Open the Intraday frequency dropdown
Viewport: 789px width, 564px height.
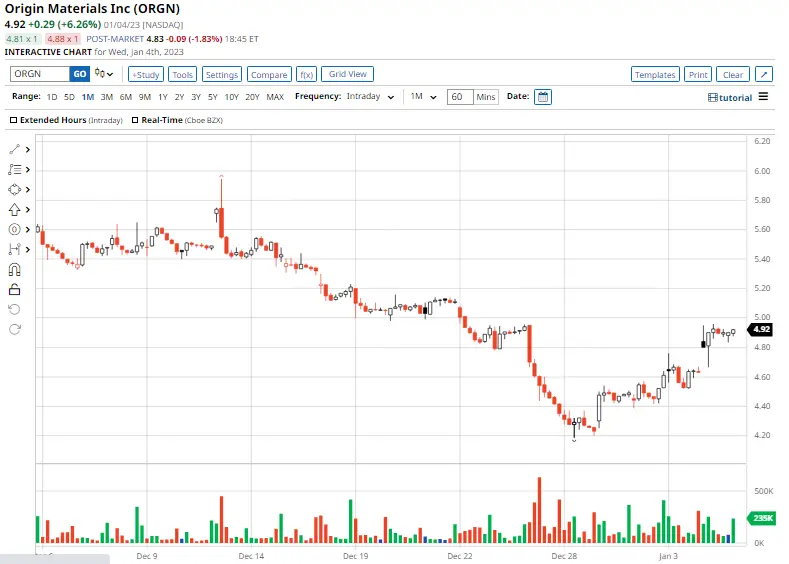[x=370, y=97]
